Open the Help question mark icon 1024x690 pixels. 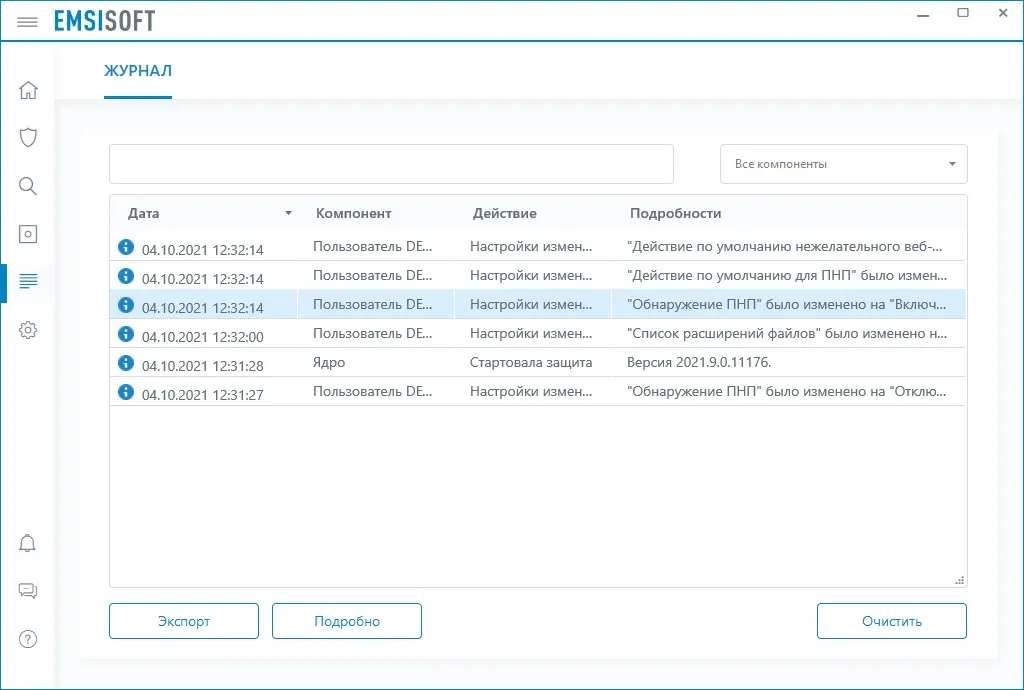28,639
